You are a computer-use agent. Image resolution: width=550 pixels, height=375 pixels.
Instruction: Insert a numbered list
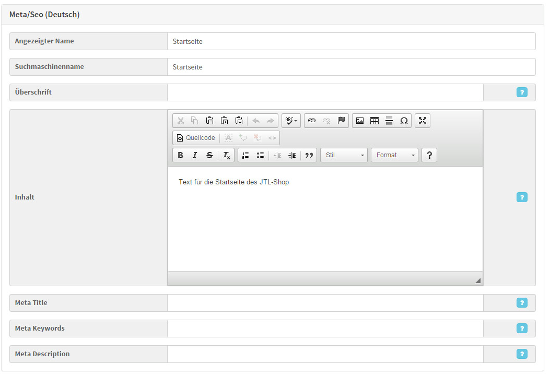[x=246, y=155]
